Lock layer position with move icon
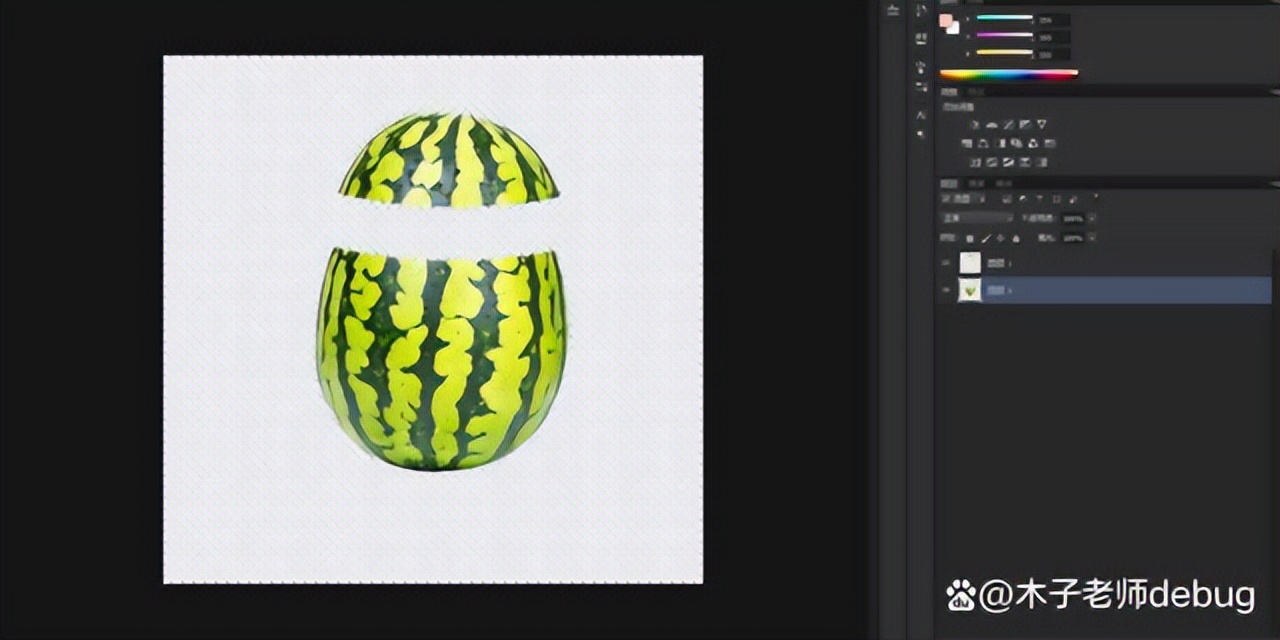This screenshot has height=640, width=1280. pos(1000,239)
